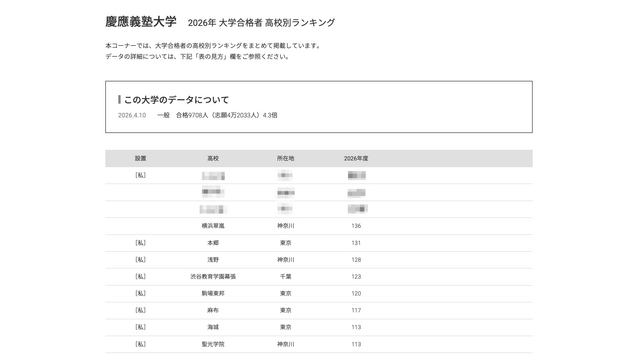Click 神奈川 in the 横浜翠嵐 row
Screen dimensions: 640x360
(x=285, y=226)
